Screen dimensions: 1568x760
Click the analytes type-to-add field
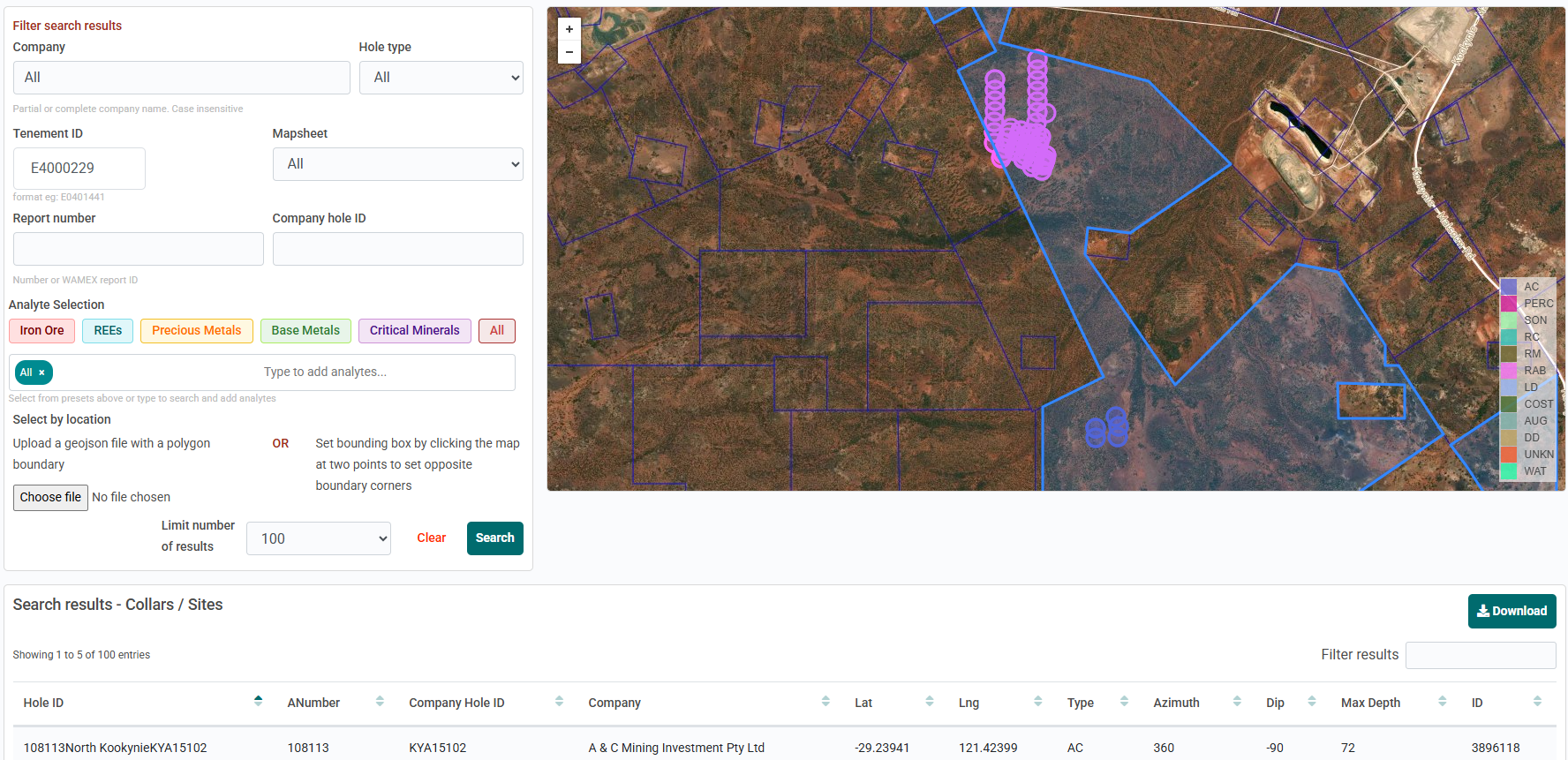325,372
